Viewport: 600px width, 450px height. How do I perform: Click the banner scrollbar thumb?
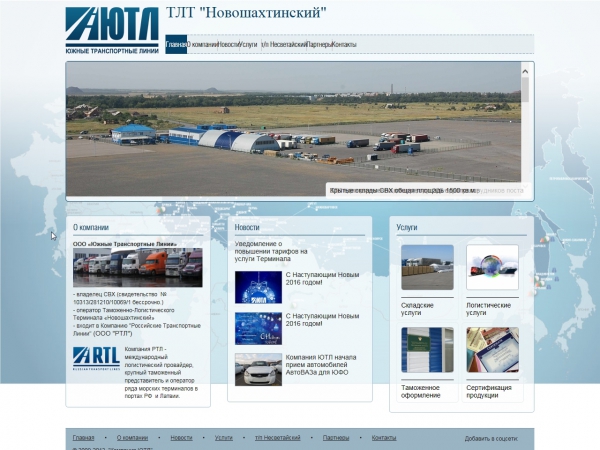[525, 90]
